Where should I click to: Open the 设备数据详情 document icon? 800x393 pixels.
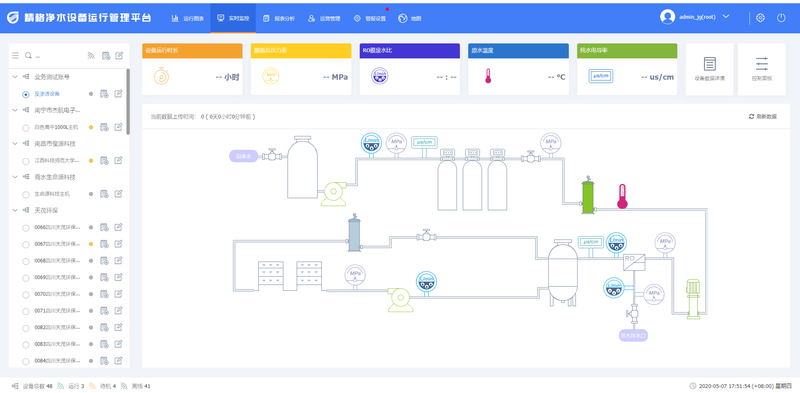[x=710, y=69]
